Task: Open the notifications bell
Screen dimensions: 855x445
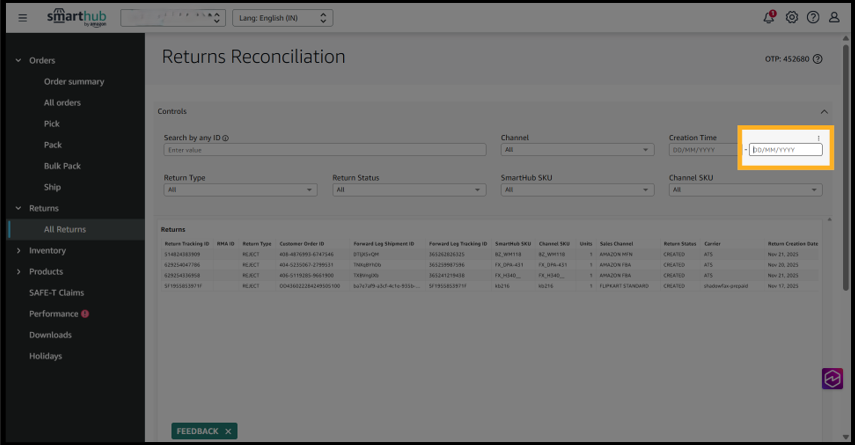Action: (x=769, y=18)
